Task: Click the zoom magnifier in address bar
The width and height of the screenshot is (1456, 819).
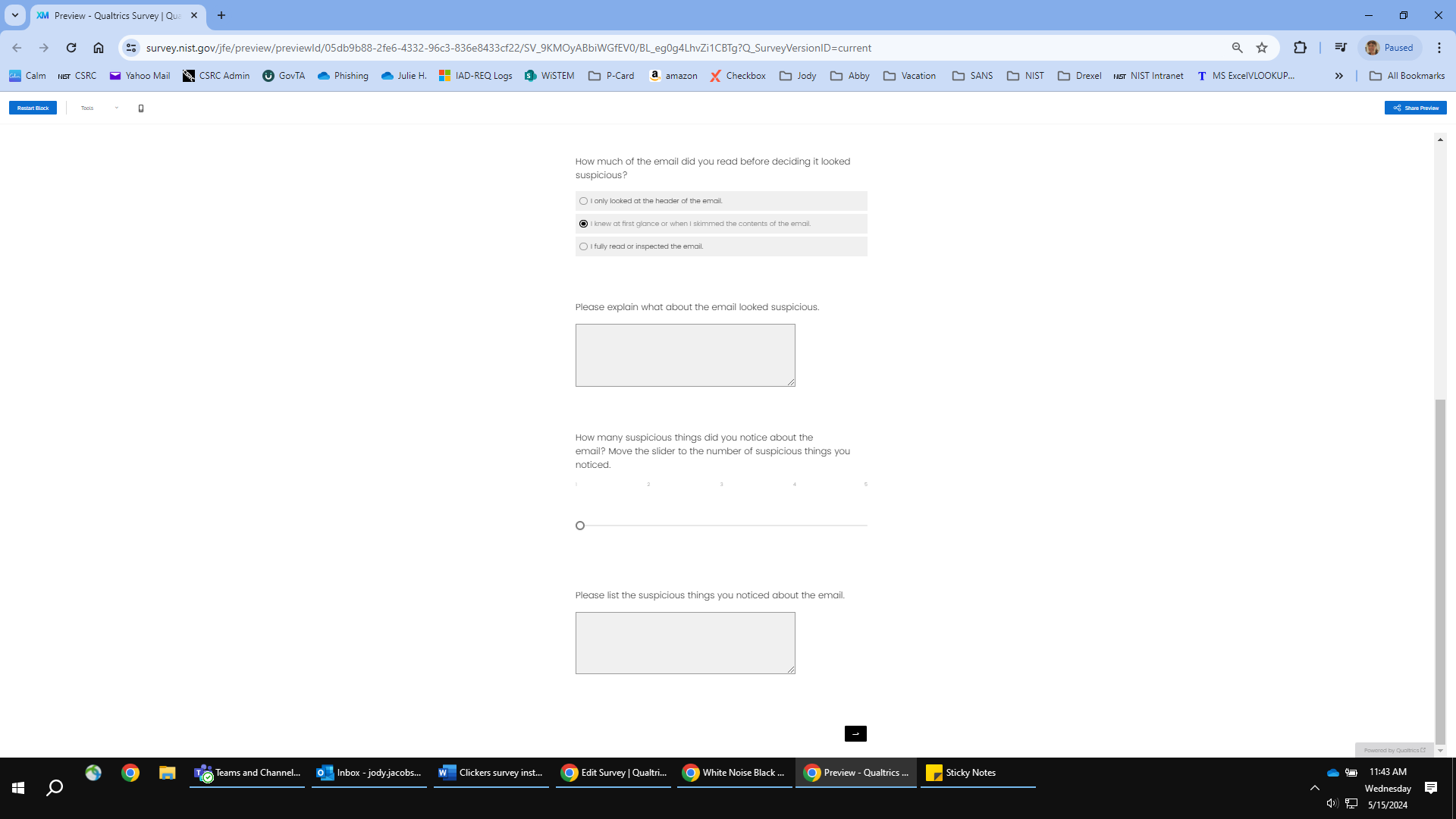Action: [x=1237, y=48]
